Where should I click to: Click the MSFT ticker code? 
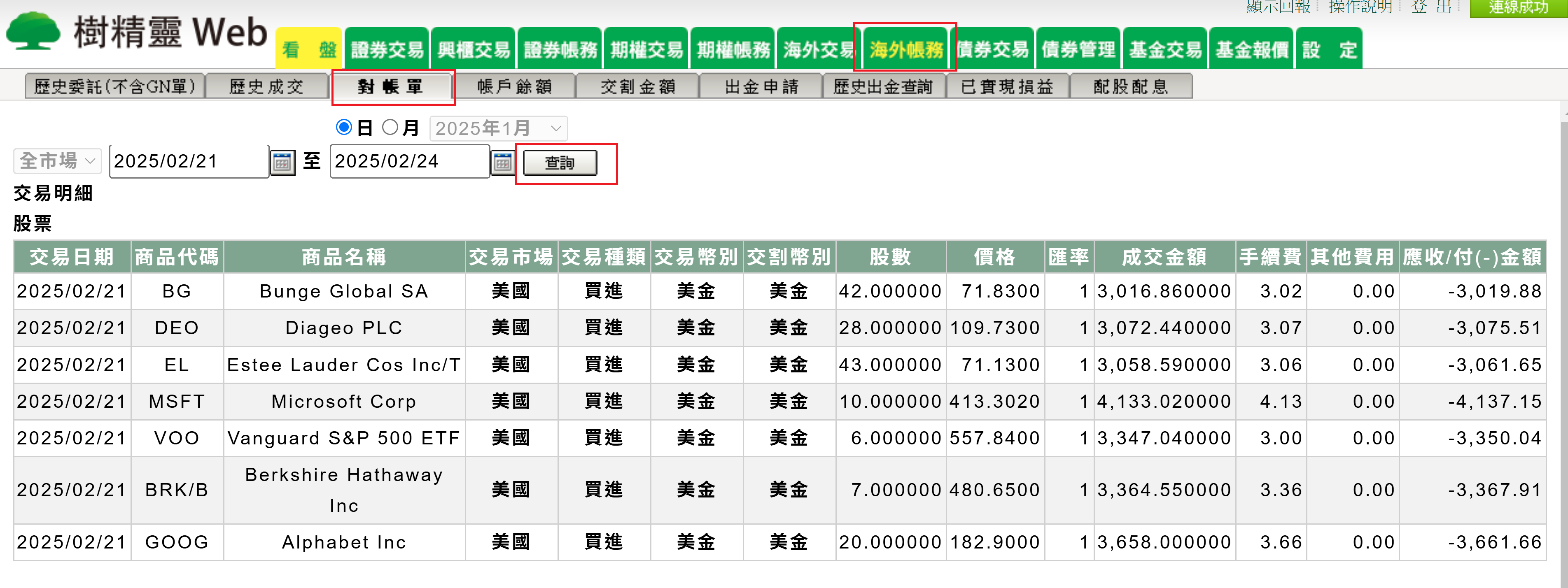coord(177,401)
